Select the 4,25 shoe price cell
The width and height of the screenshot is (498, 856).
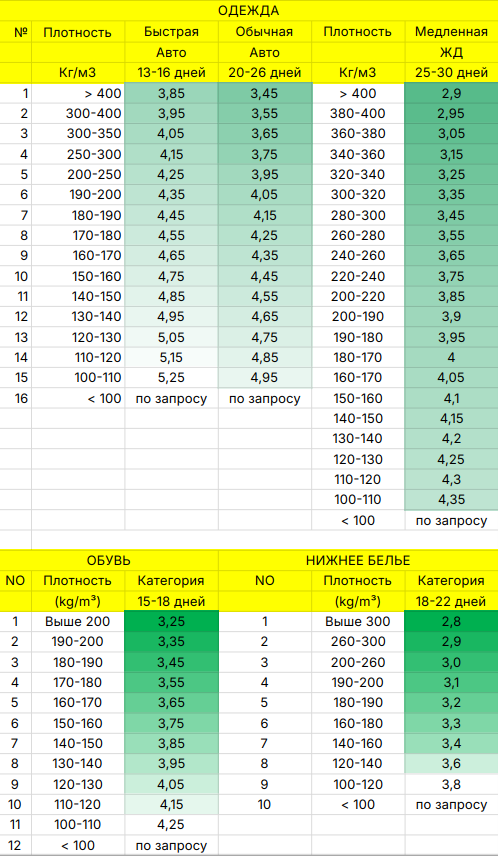171,825
